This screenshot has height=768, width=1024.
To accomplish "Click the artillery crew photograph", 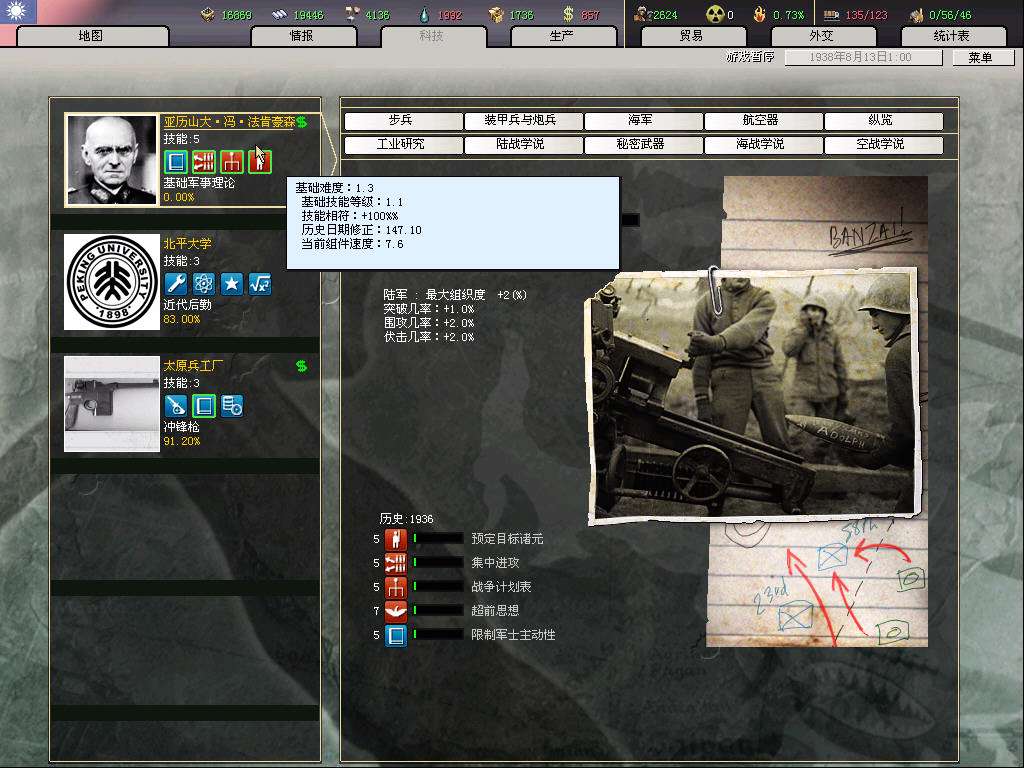I will point(754,396).
